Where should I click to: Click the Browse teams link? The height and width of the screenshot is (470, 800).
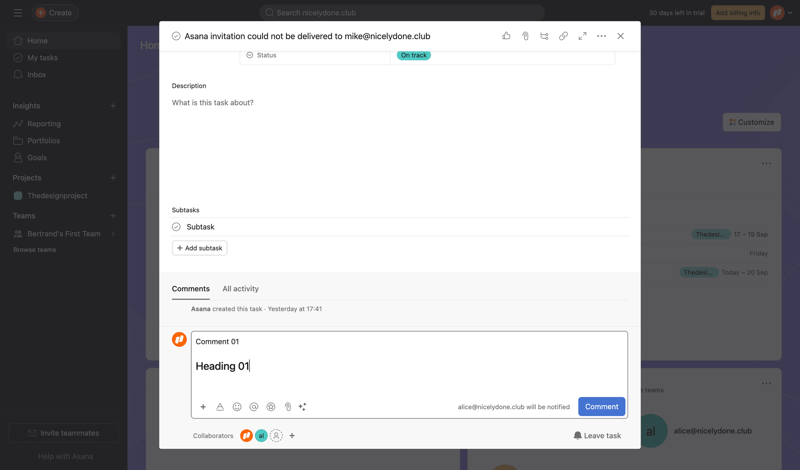[x=34, y=250]
